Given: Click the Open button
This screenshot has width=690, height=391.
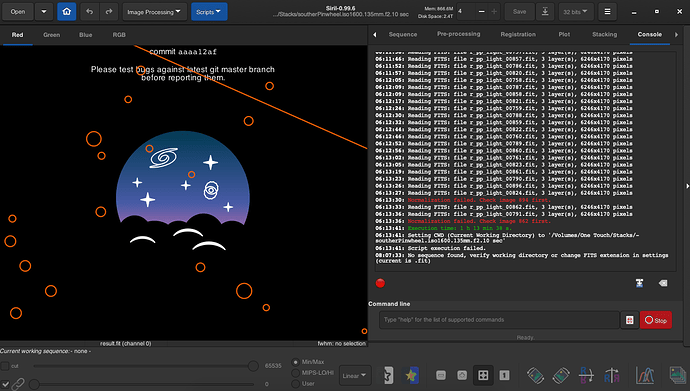Looking at the screenshot, I should click(18, 12).
